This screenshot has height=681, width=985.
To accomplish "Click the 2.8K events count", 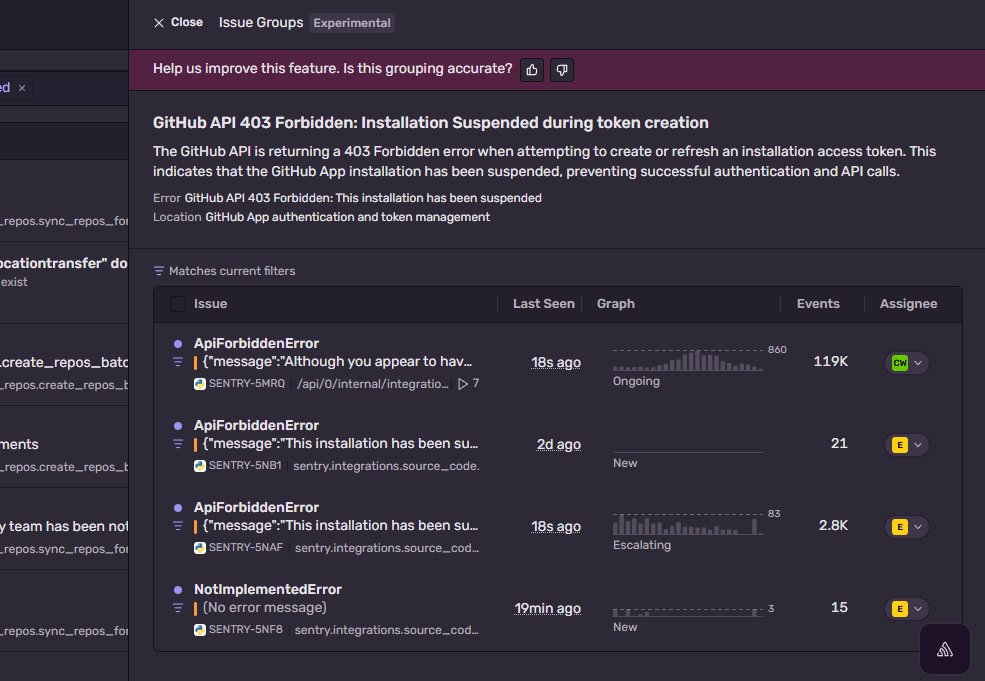I will [833, 526].
